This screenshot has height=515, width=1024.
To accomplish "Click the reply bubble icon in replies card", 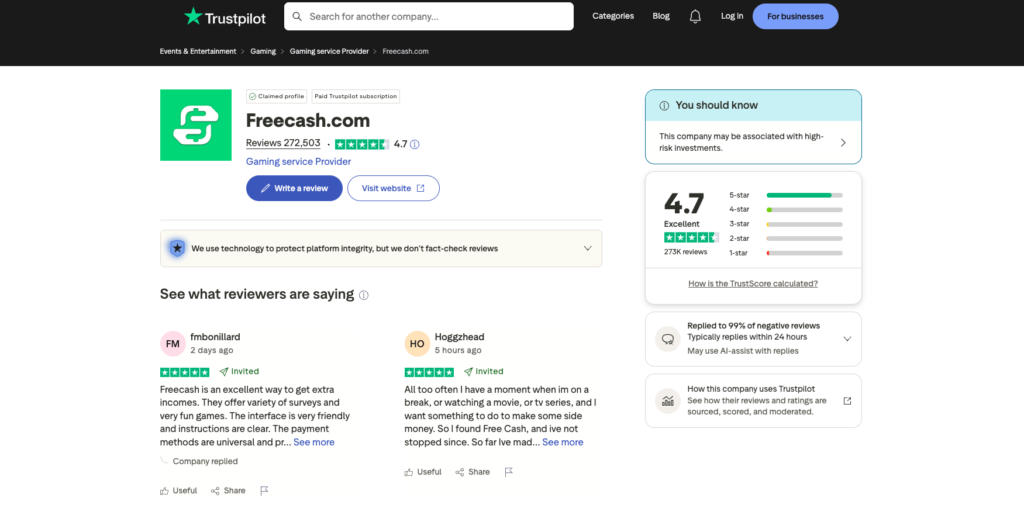I will [667, 339].
